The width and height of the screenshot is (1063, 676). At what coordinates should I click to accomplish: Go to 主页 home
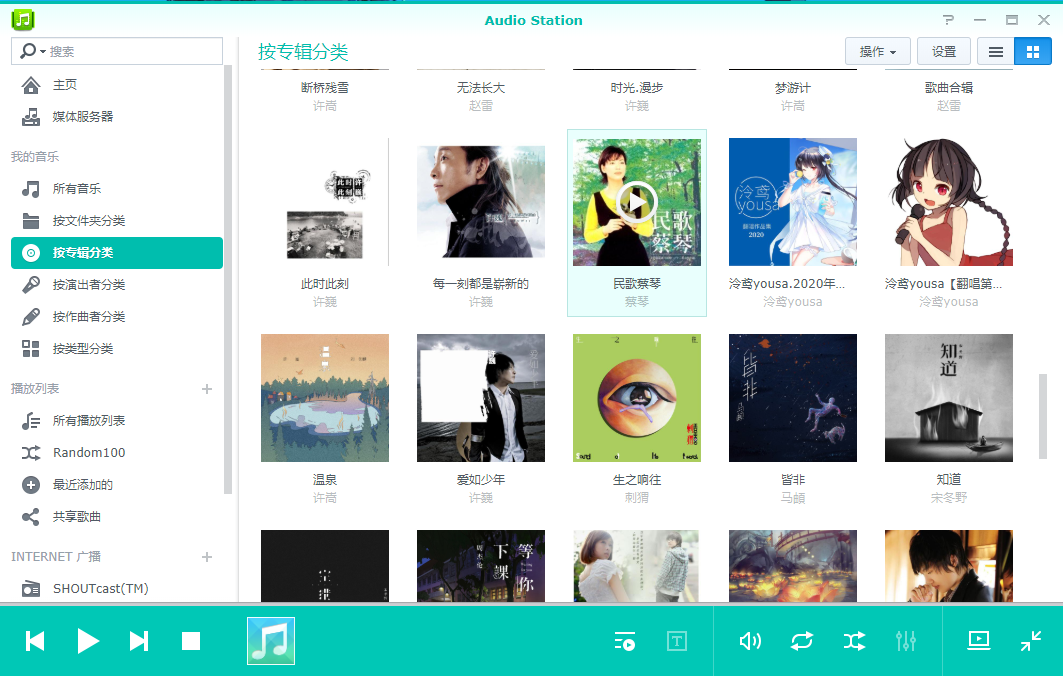pos(117,85)
